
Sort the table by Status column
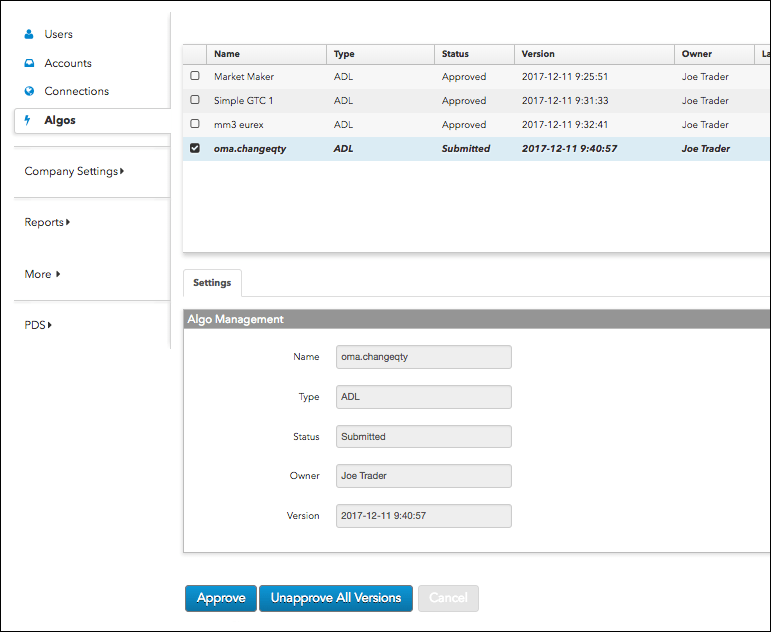point(474,54)
